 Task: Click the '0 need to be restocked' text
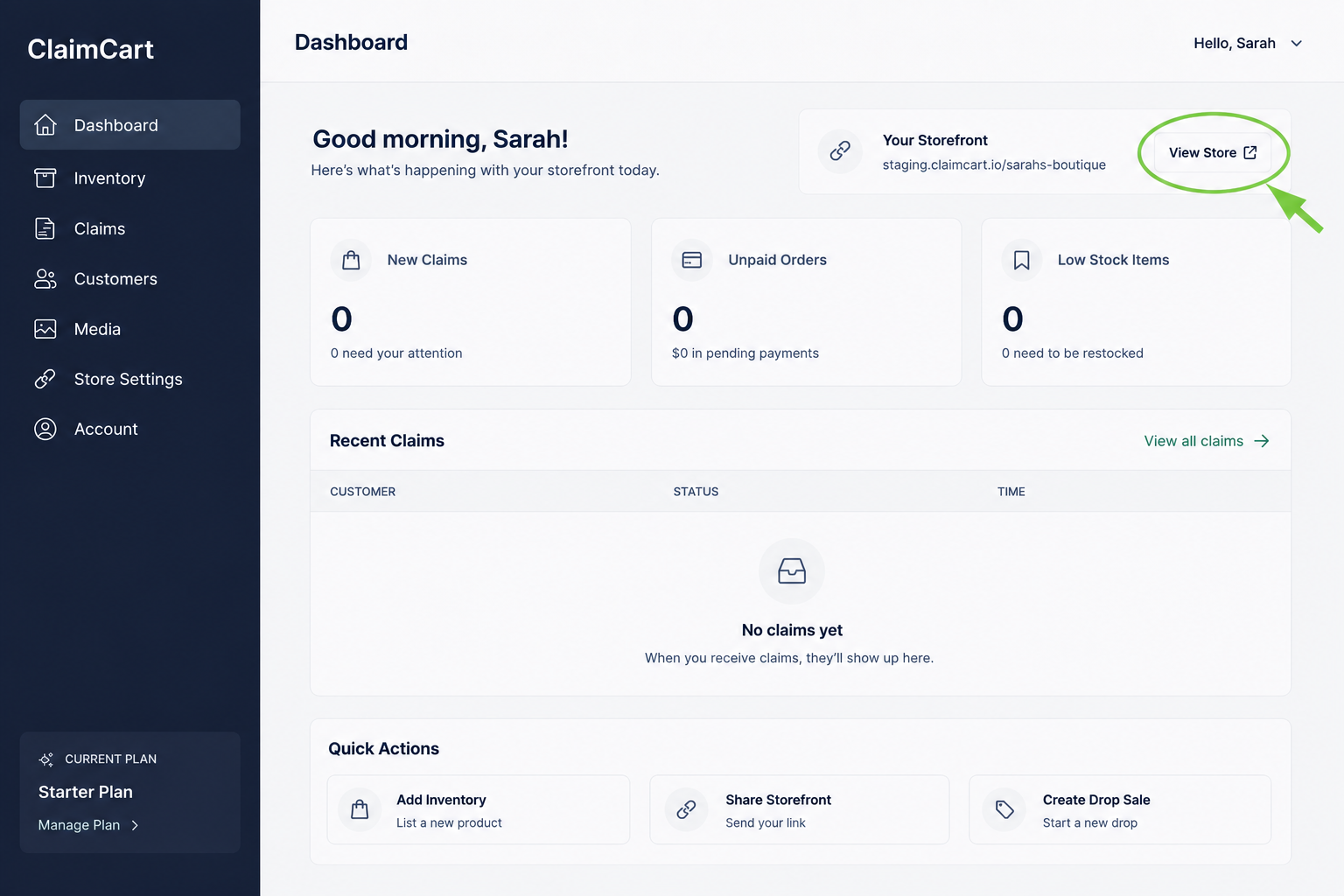tap(1073, 353)
